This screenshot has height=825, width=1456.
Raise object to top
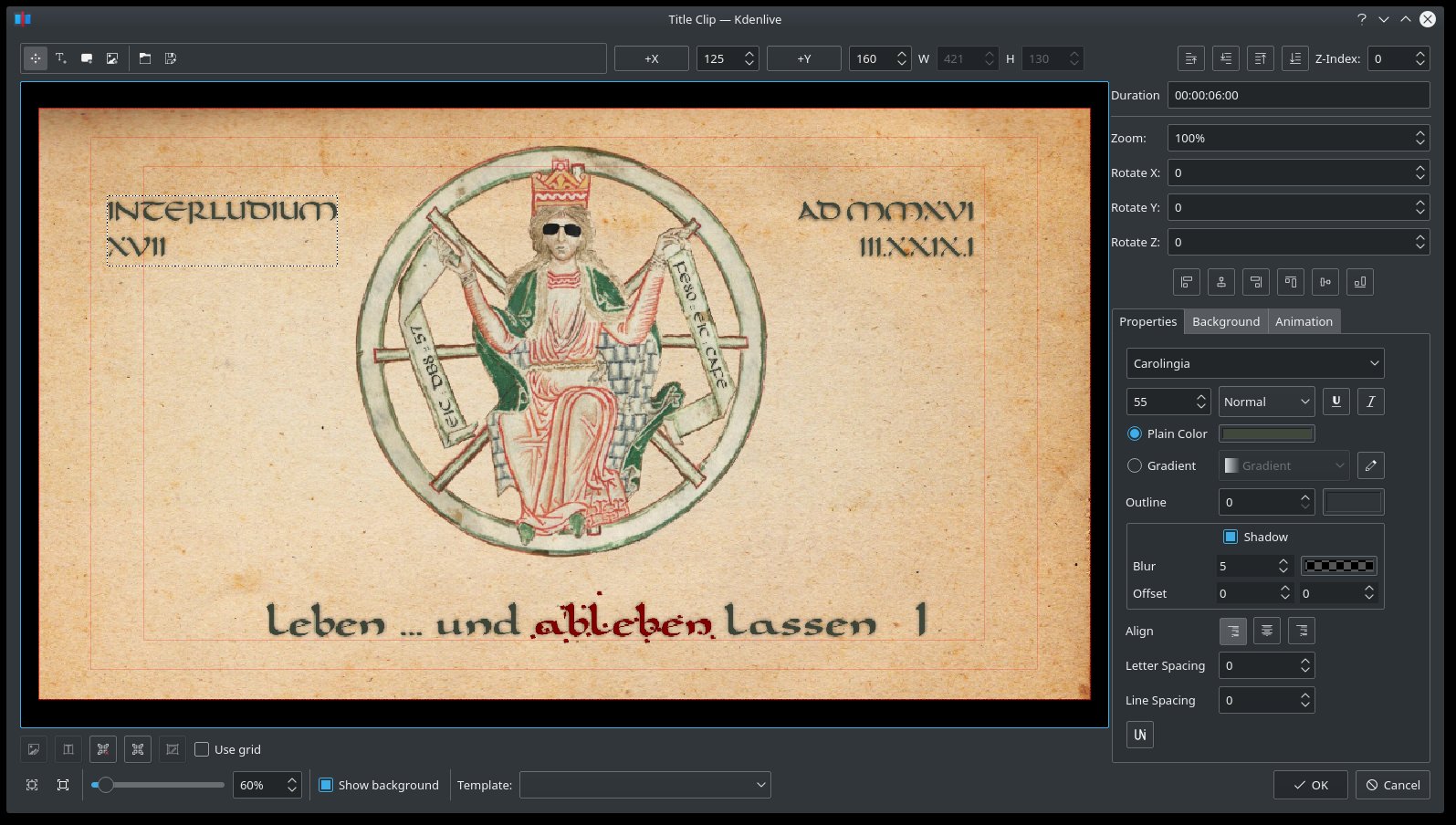pos(1261,58)
